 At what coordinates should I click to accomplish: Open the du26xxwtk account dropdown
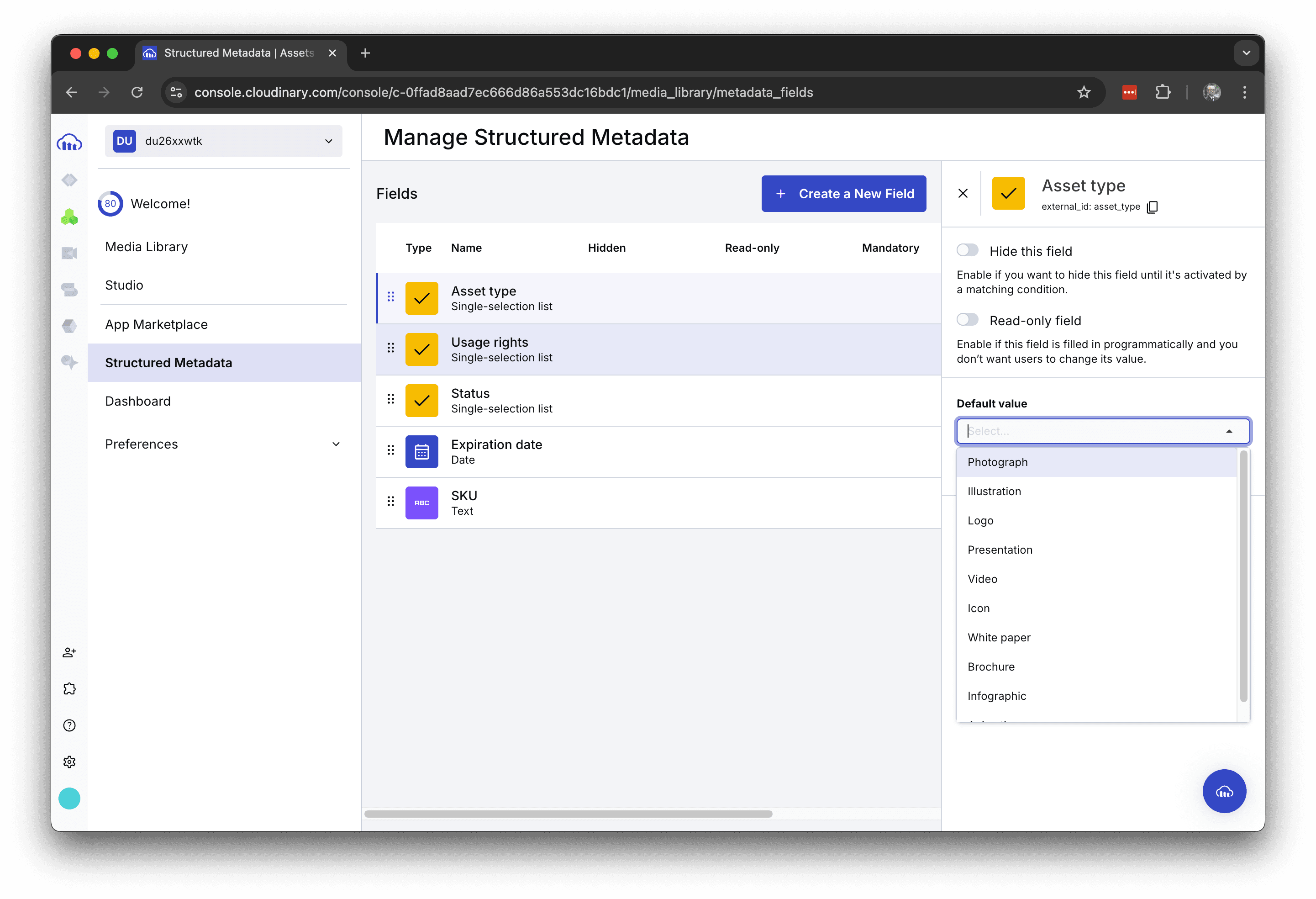(223, 141)
